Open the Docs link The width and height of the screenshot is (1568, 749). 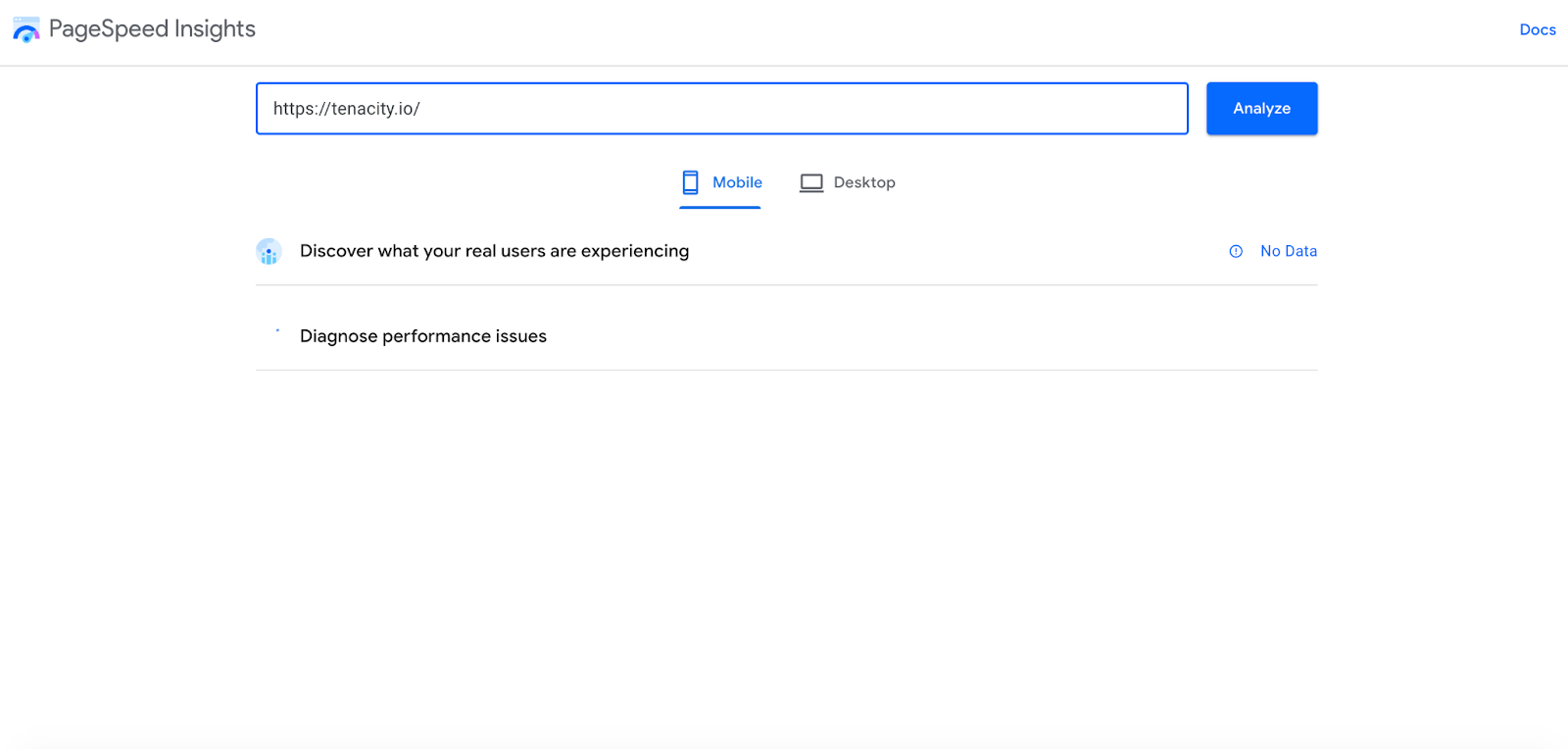point(1538,29)
